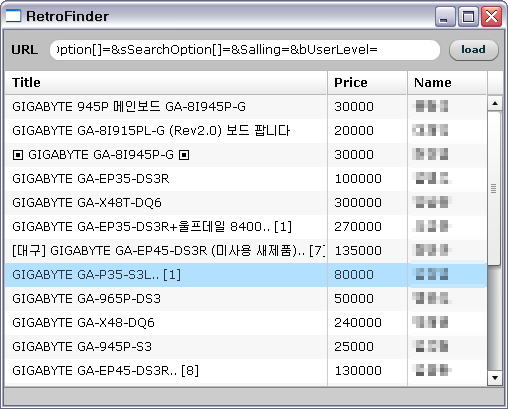Select row GIGABYTE GA-EP35-DS3R
Screen dimensions: 508x409
coord(246,179)
